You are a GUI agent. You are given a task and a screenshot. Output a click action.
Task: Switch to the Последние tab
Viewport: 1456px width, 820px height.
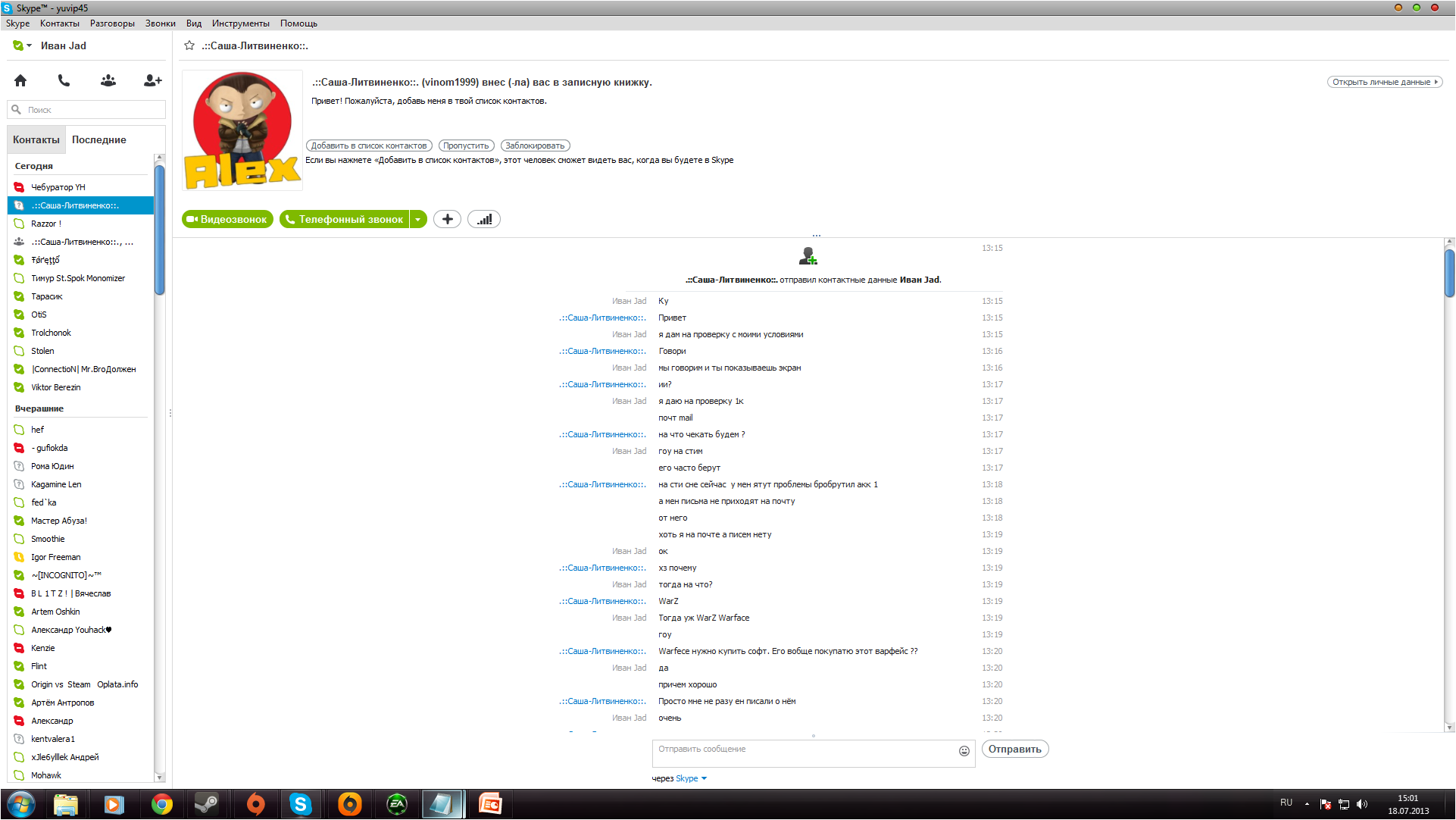pyautogui.click(x=99, y=139)
